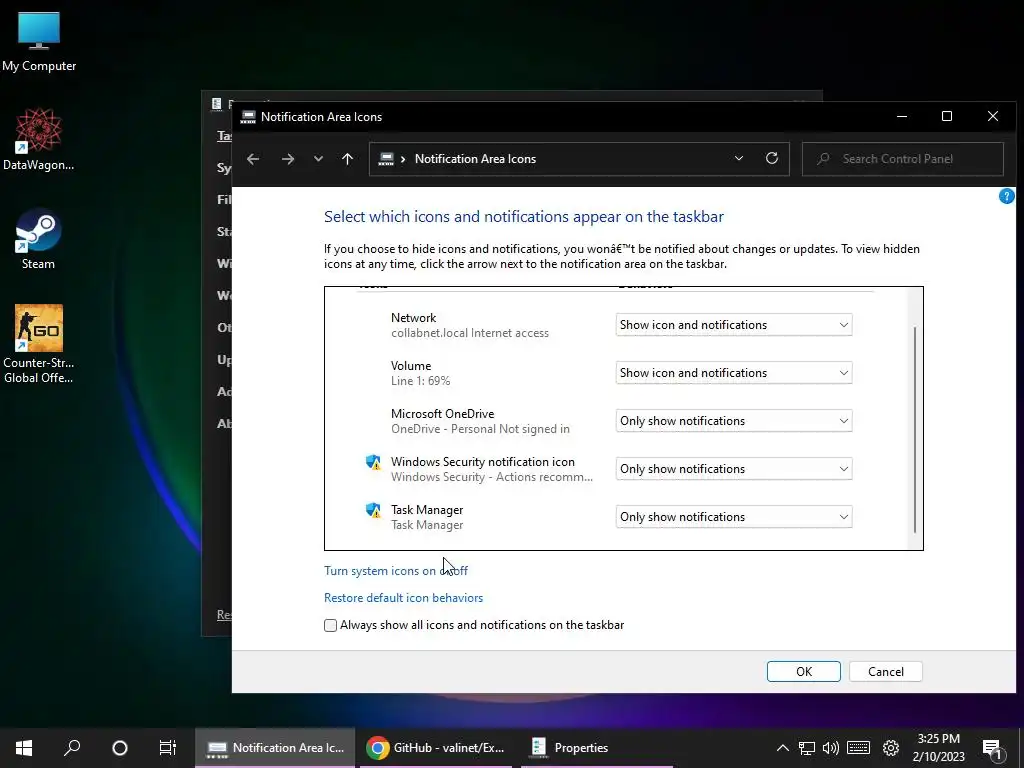1024x768 pixels.
Task: Maximize the Notification Area Icons window
Action: tap(946, 116)
